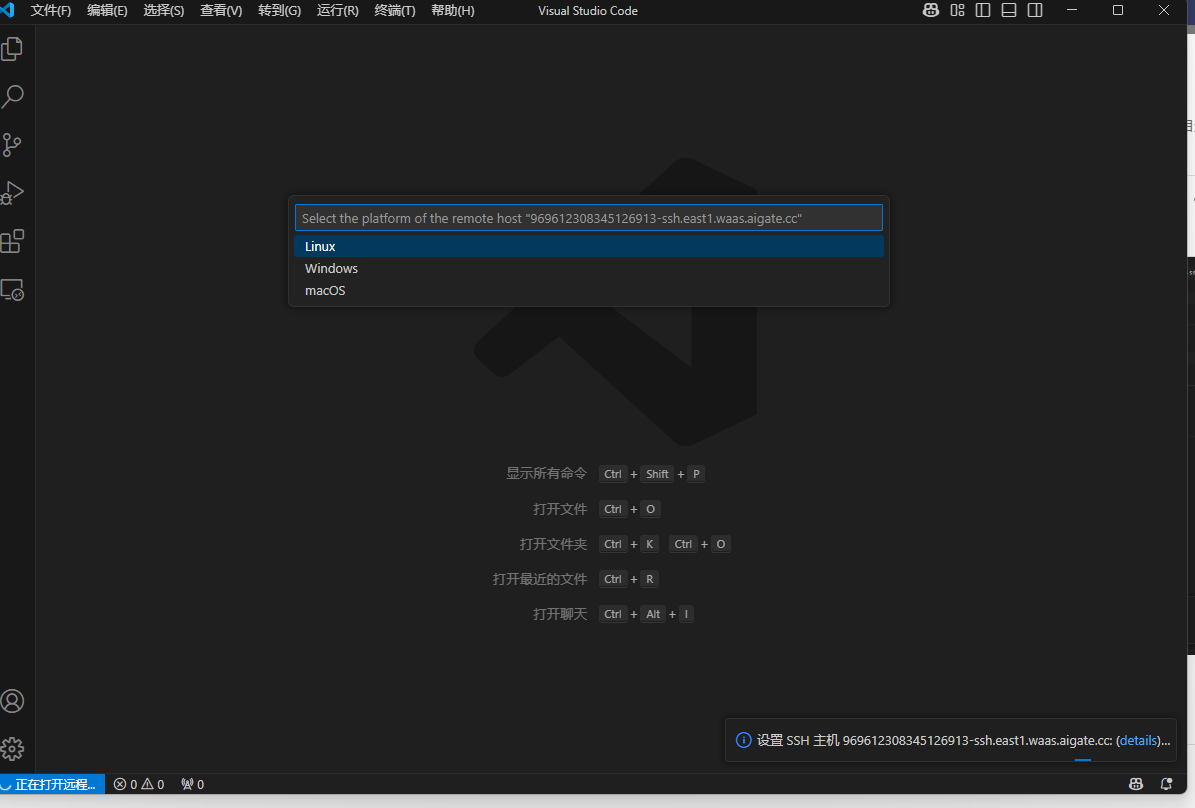Viewport: 1195px width, 808px height.
Task: Click the details link in SSH notification
Action: point(1138,741)
